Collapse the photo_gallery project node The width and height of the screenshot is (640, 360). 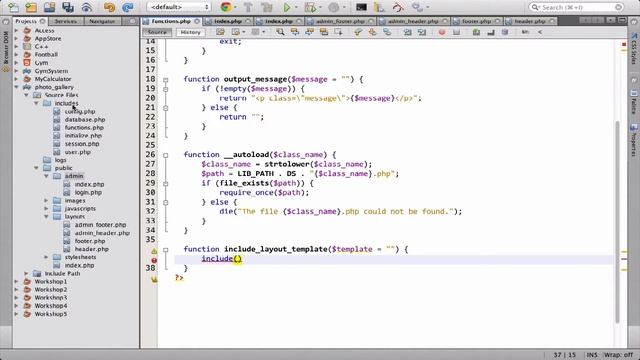(x=16, y=87)
